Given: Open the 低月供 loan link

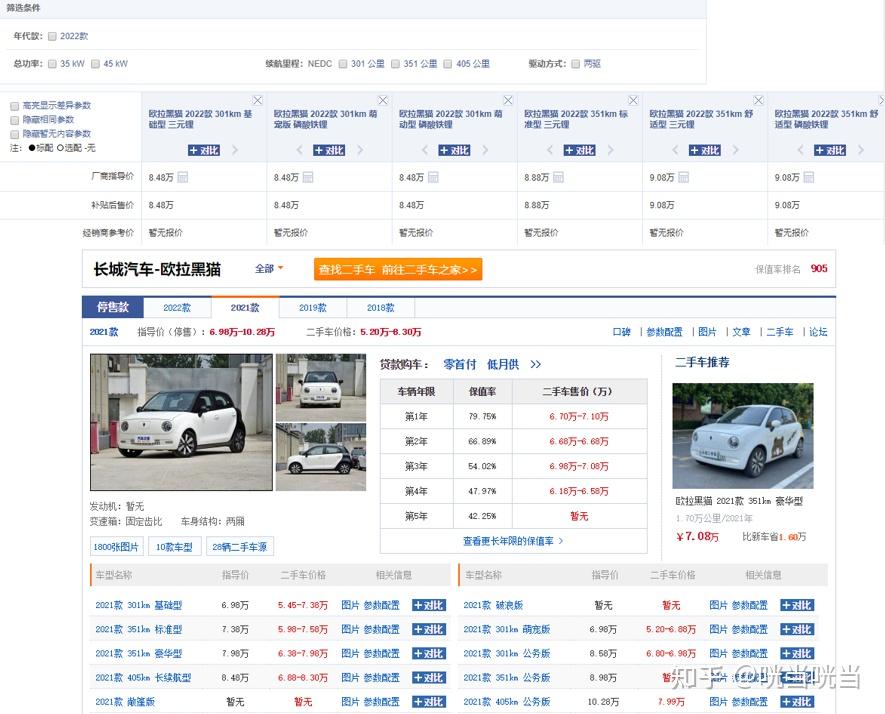Looking at the screenshot, I should [x=503, y=365].
